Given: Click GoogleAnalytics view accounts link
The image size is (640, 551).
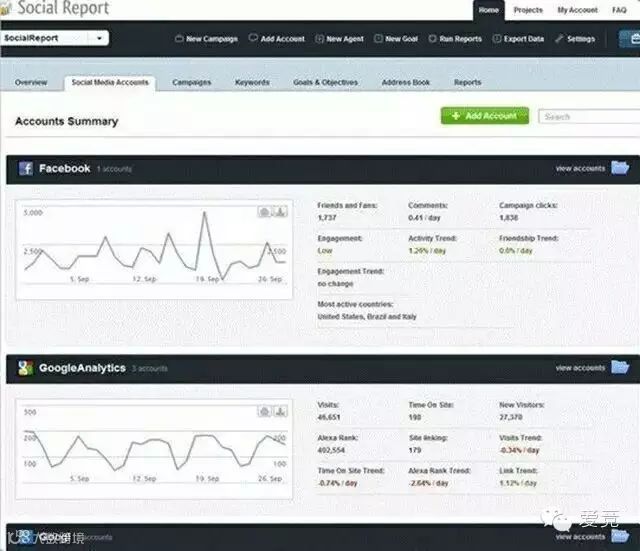Looking at the screenshot, I should click(x=580, y=368).
